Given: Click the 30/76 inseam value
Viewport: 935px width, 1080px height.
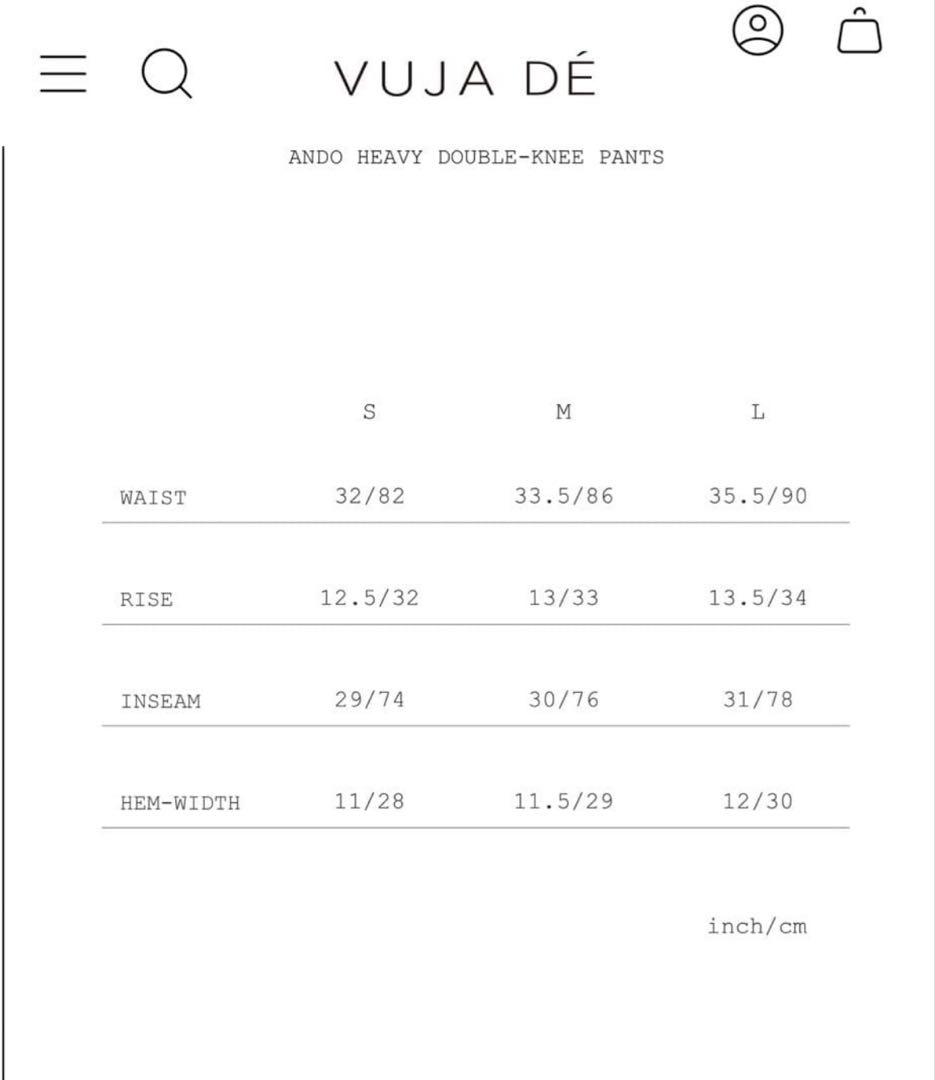Looking at the screenshot, I should (x=564, y=700).
